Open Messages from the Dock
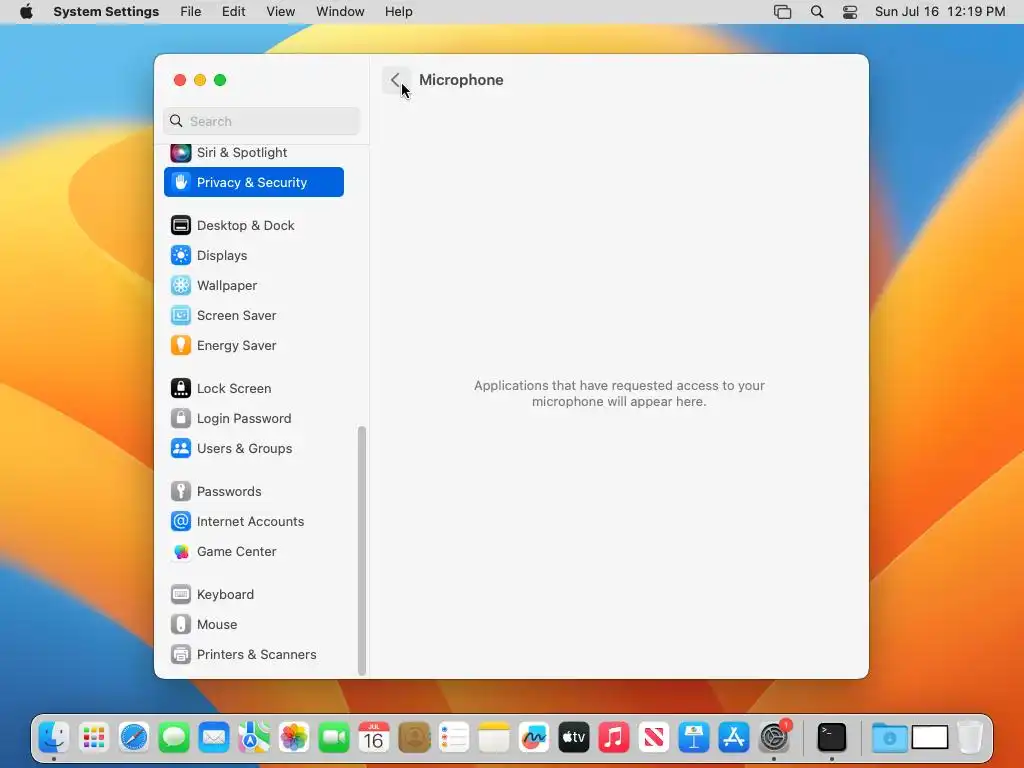The height and width of the screenshot is (768, 1024). (x=174, y=738)
